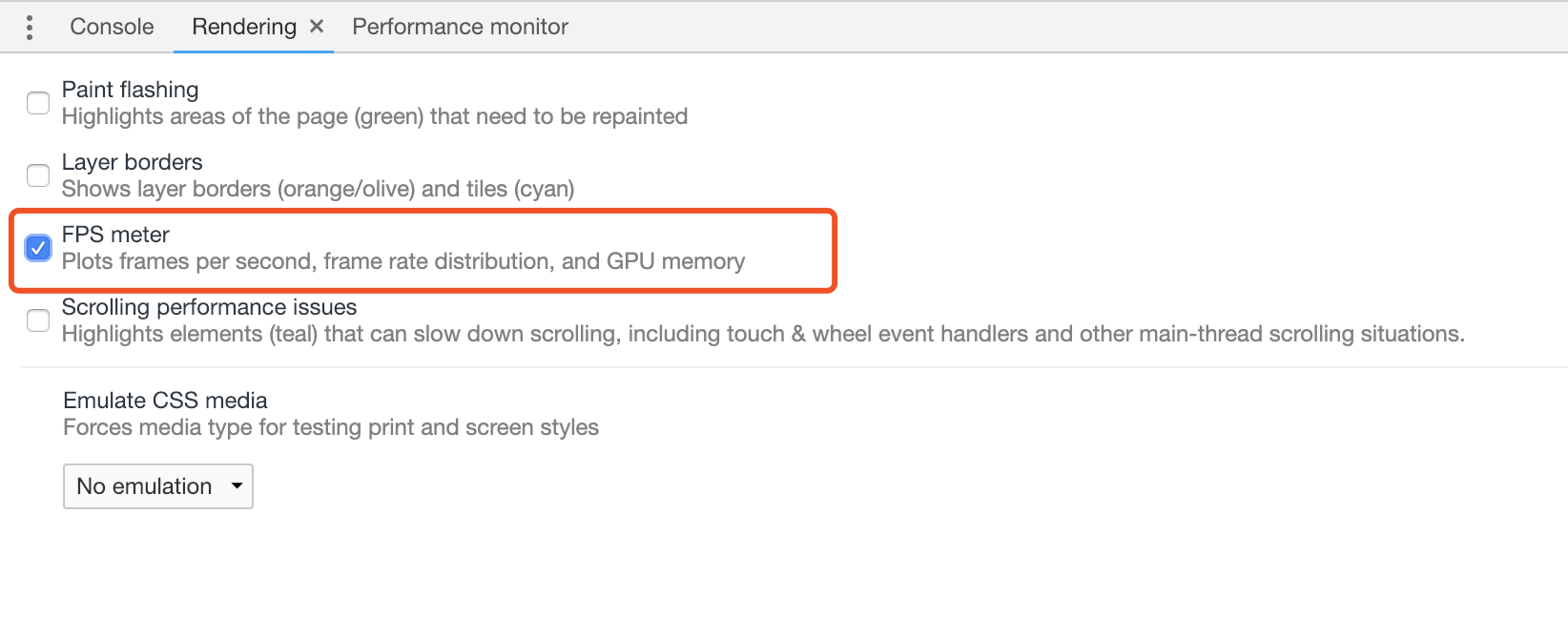Viewport: 1568px width, 618px height.
Task: Click the 'Shows layer borders' description text
Action: 318,189
